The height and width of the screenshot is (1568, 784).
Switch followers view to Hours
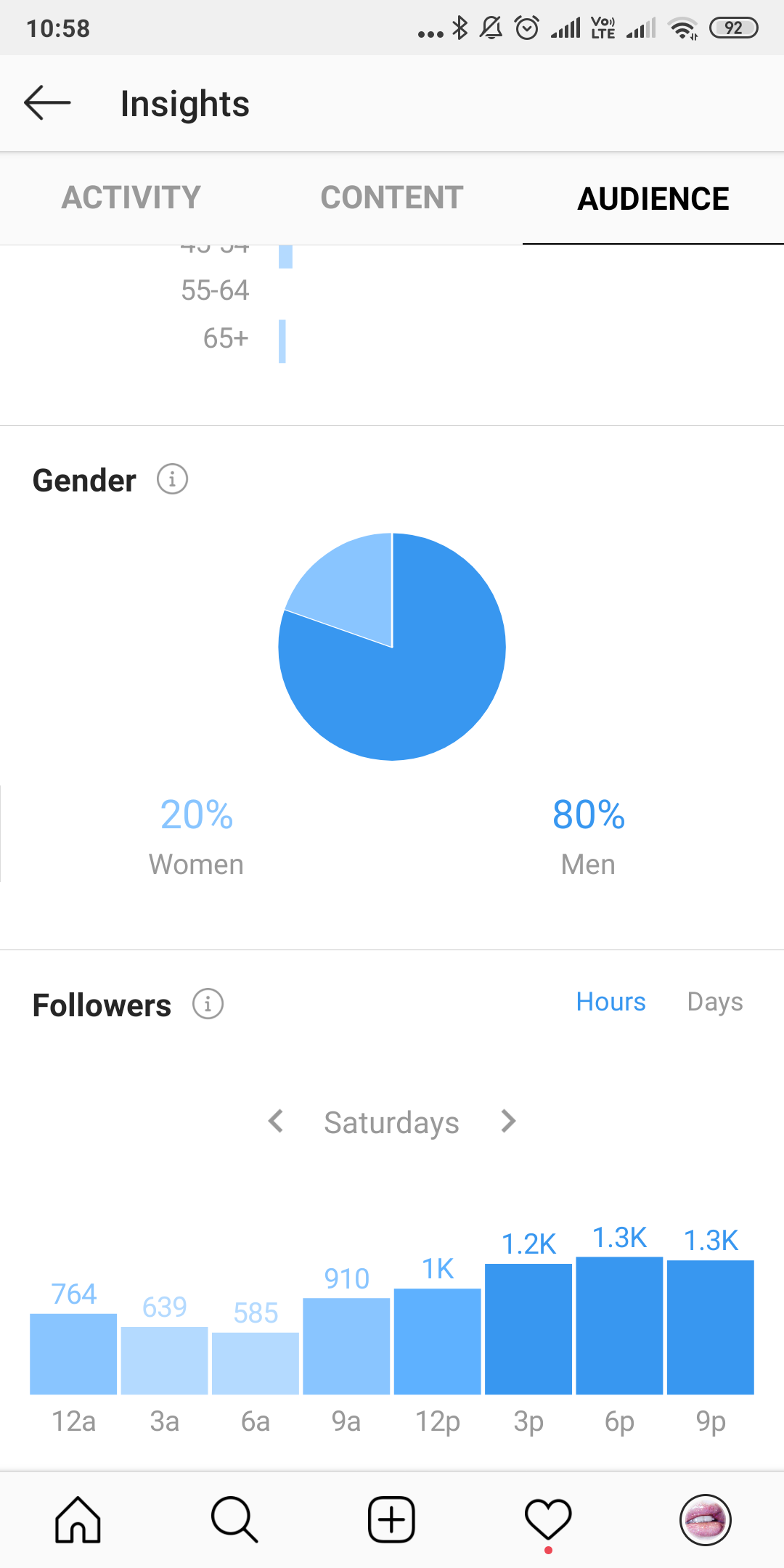611,1002
